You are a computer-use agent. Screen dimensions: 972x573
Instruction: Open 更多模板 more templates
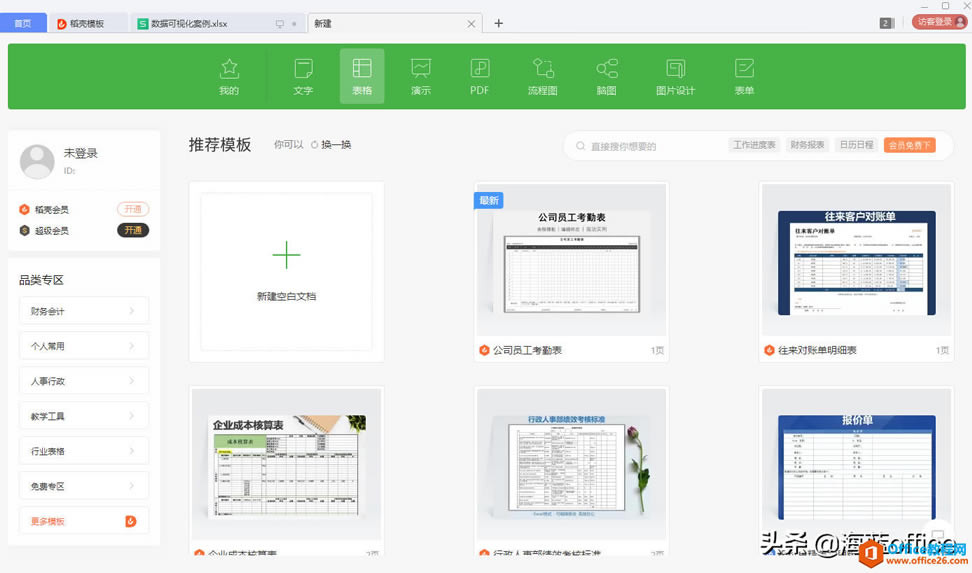[x=84, y=521]
